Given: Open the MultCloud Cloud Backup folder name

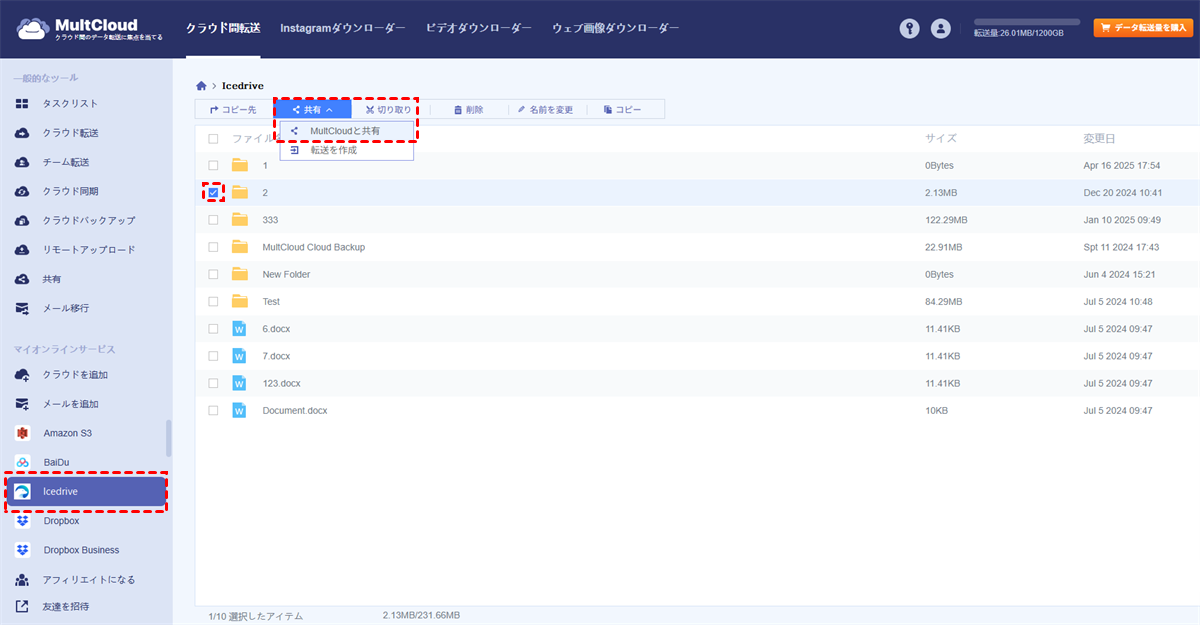Looking at the screenshot, I should 313,247.
